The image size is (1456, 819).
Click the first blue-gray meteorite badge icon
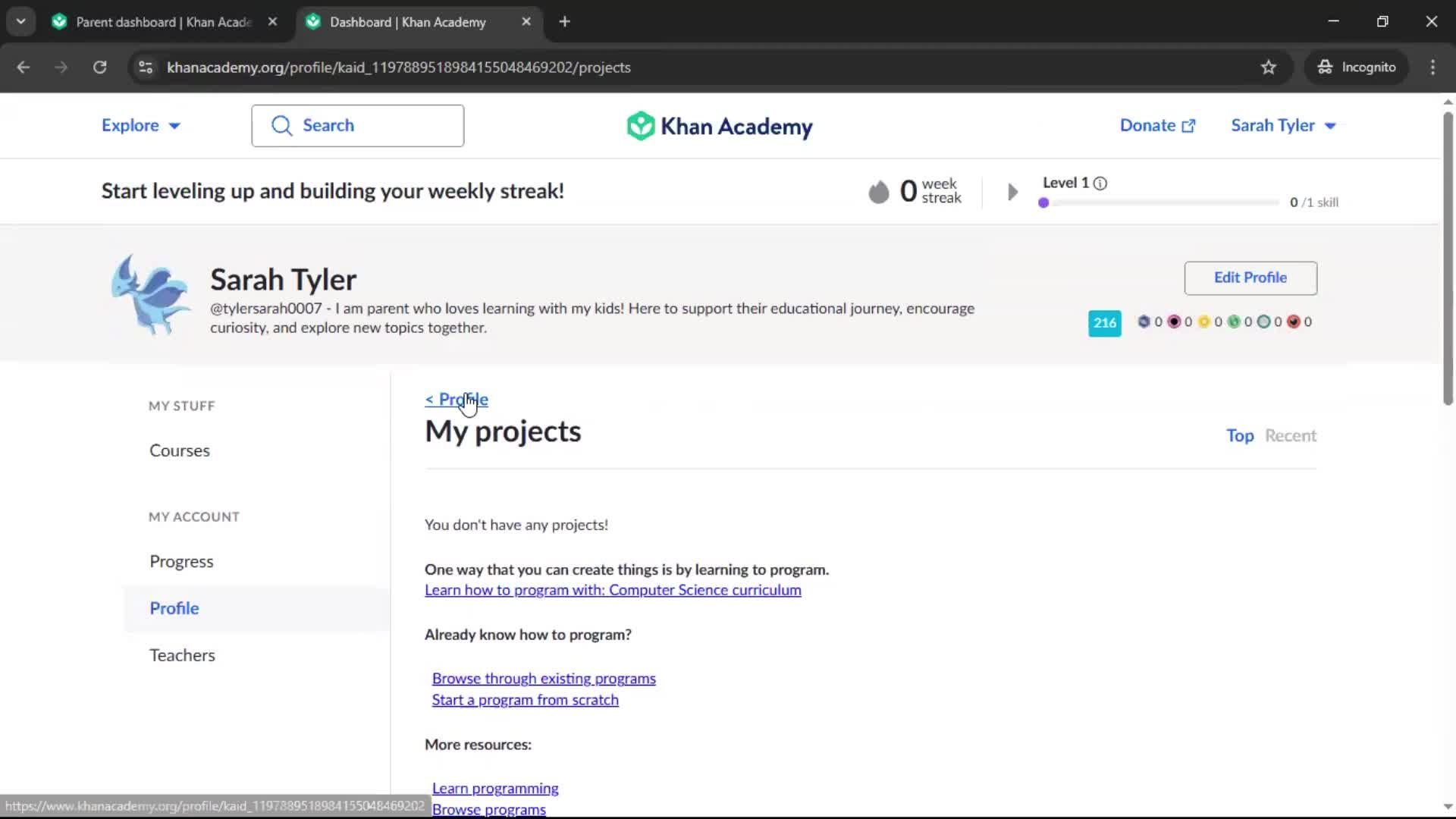point(1144,322)
